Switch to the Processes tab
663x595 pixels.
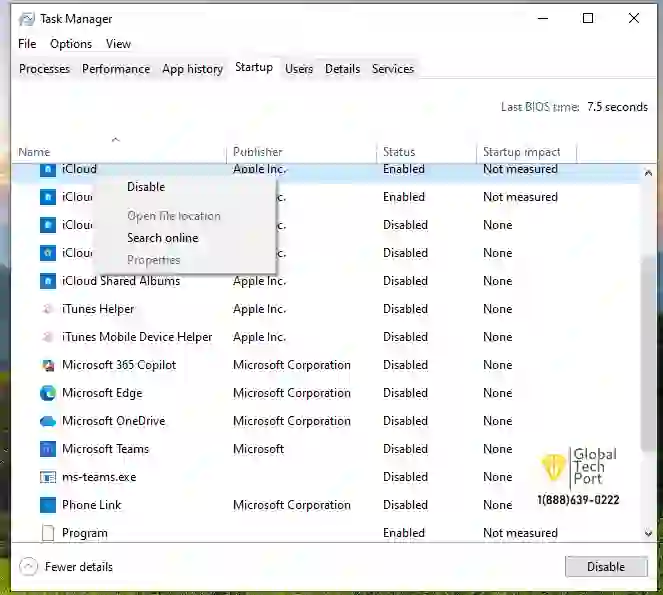point(44,69)
